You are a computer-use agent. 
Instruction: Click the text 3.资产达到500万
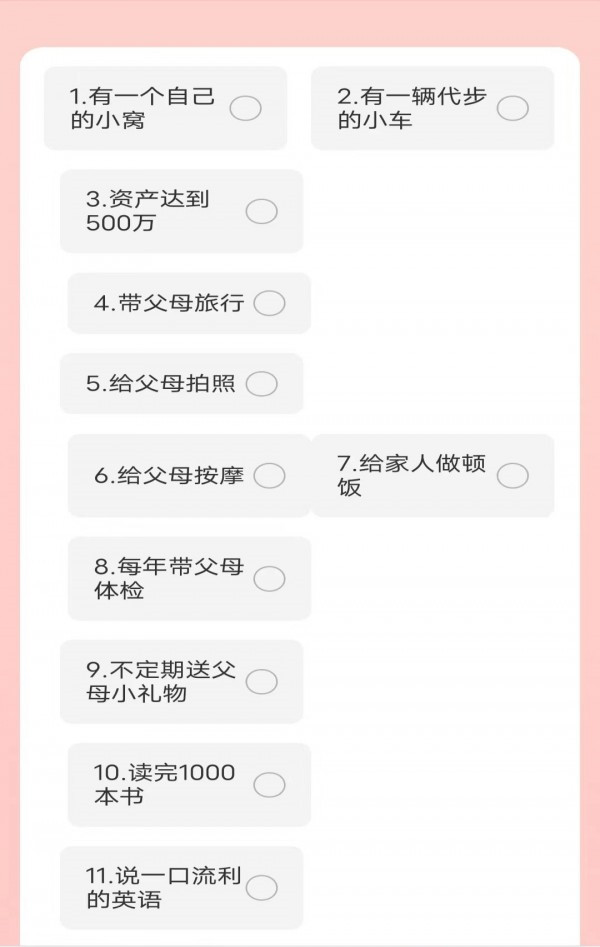(x=148, y=211)
